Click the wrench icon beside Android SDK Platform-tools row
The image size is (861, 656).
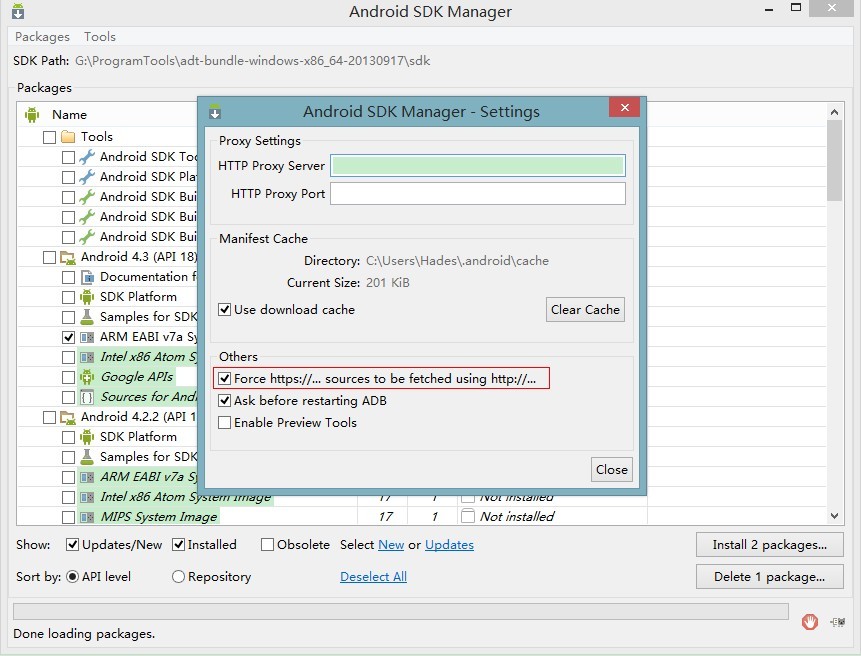[87, 177]
